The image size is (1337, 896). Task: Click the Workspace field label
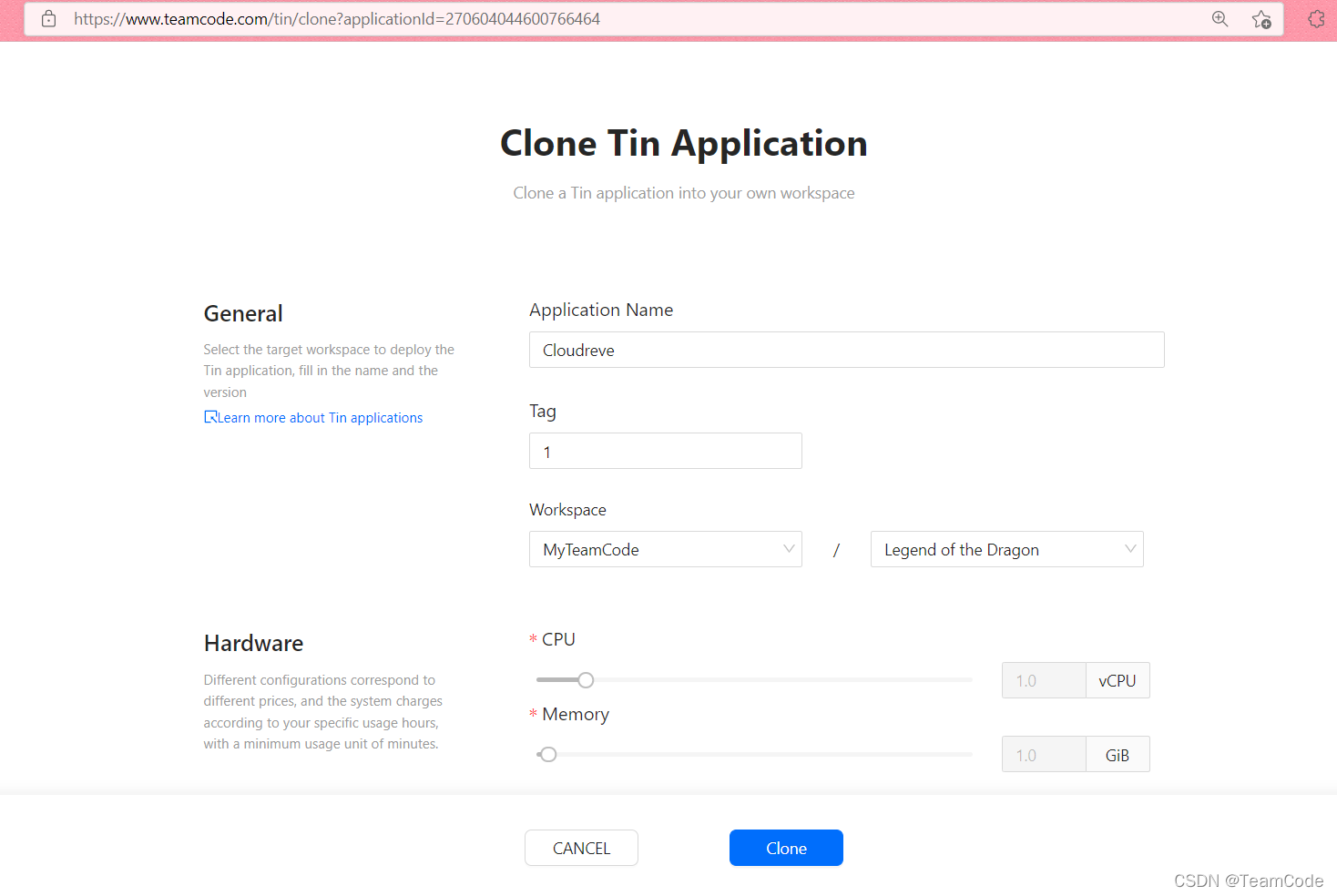[x=567, y=510]
